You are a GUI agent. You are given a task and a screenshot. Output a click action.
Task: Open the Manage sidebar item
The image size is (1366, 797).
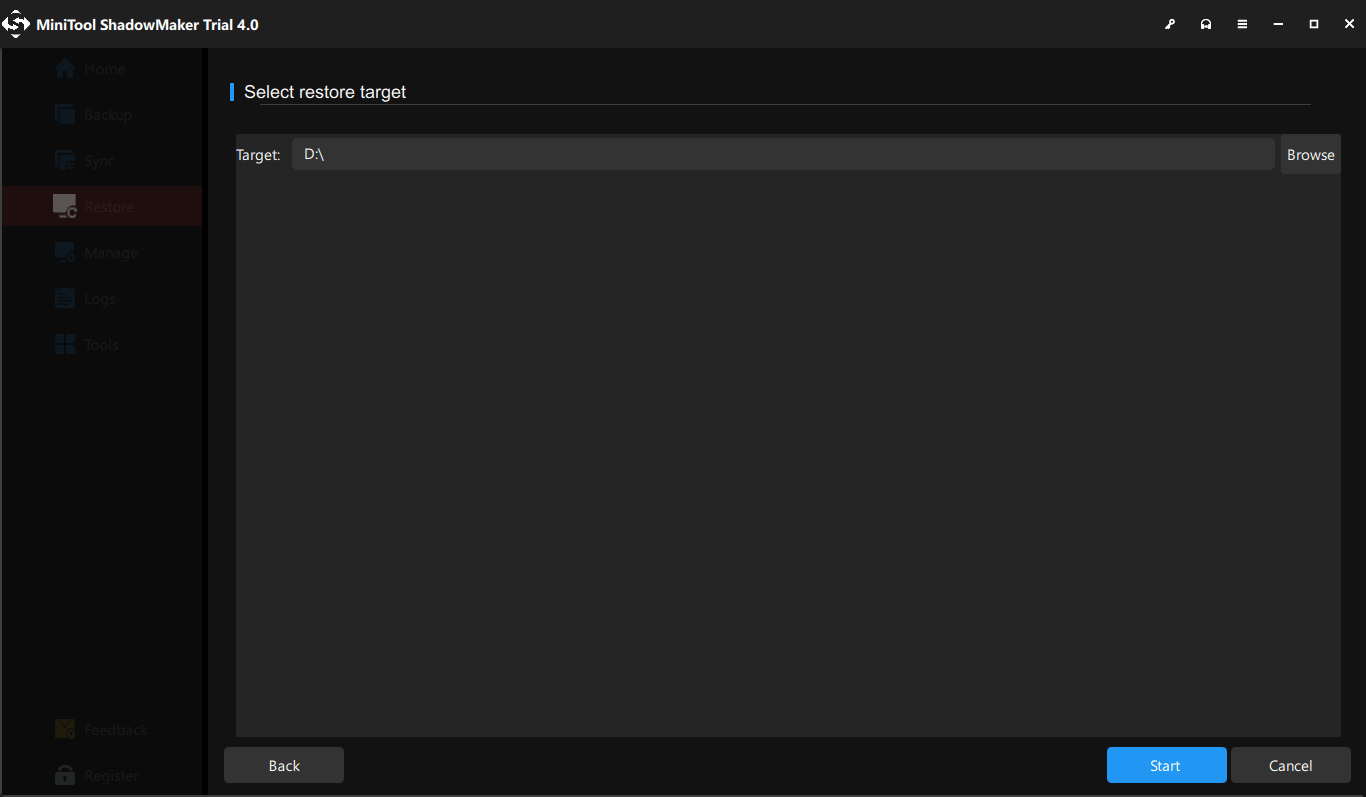[x=102, y=253]
